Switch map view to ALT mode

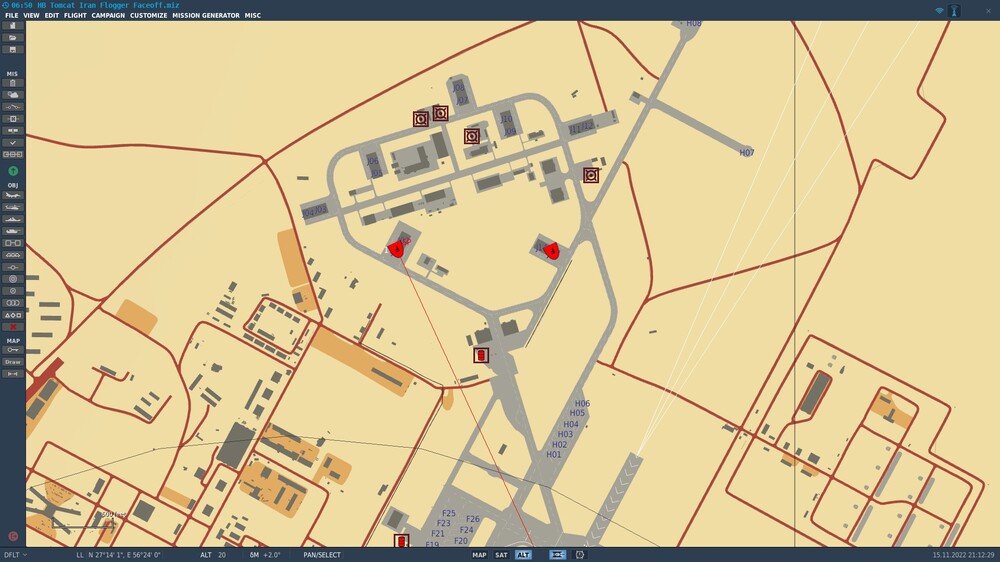523,555
